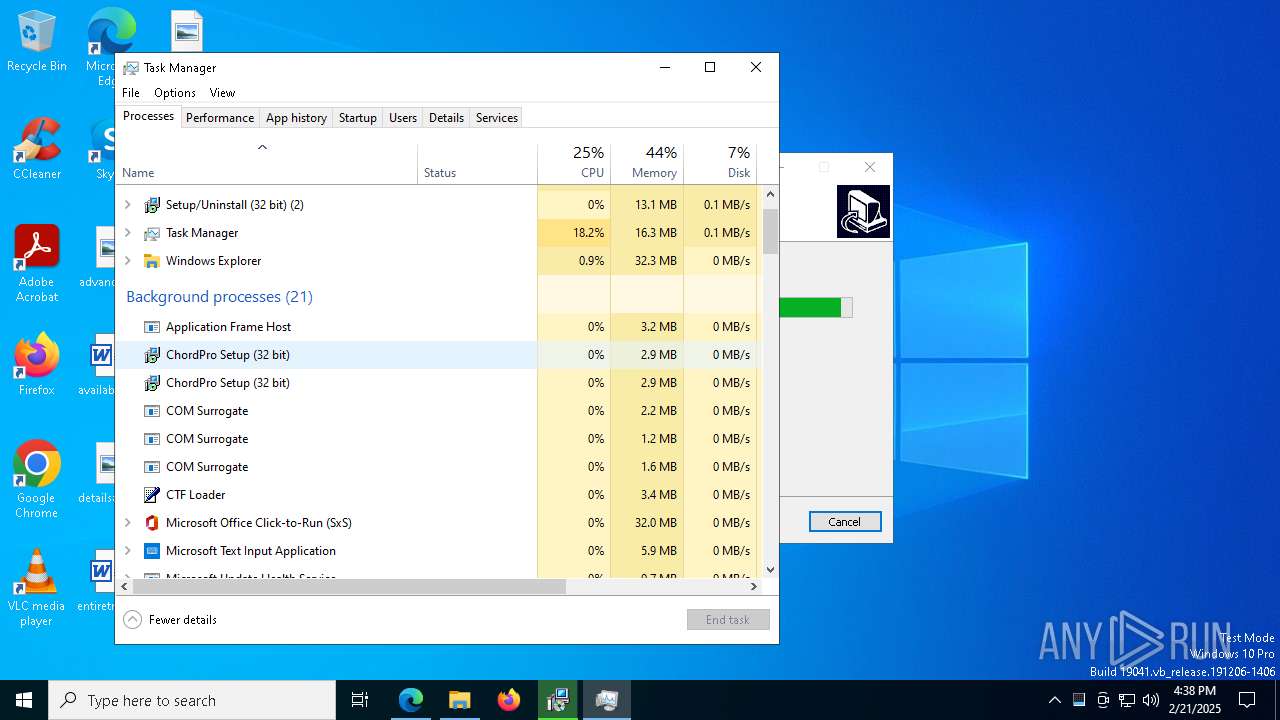Expand the Setup/Uninstall (32 bit) process group
This screenshot has width=1280, height=720.
127,205
